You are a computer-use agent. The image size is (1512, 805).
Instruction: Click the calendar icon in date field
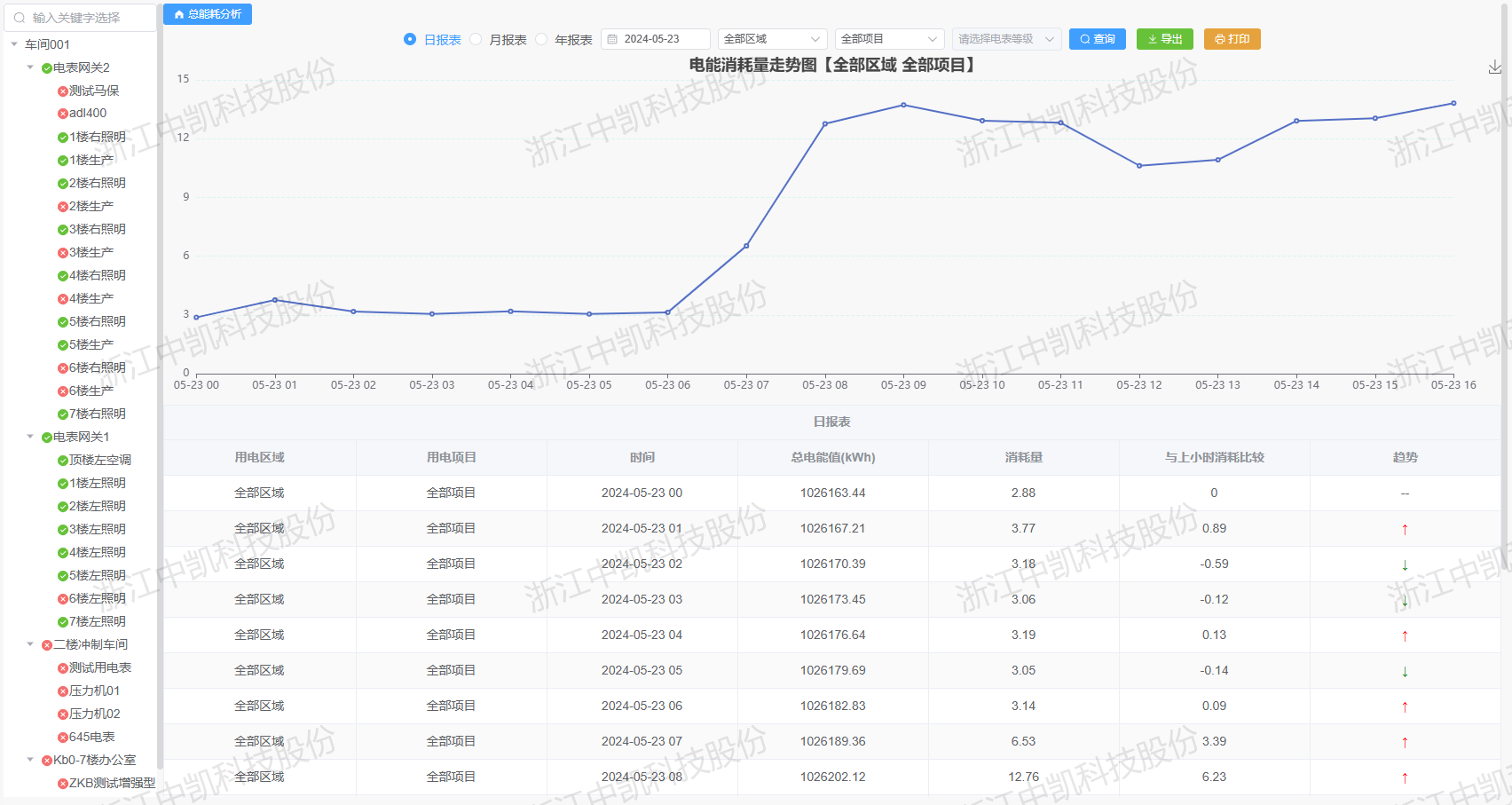[612, 39]
